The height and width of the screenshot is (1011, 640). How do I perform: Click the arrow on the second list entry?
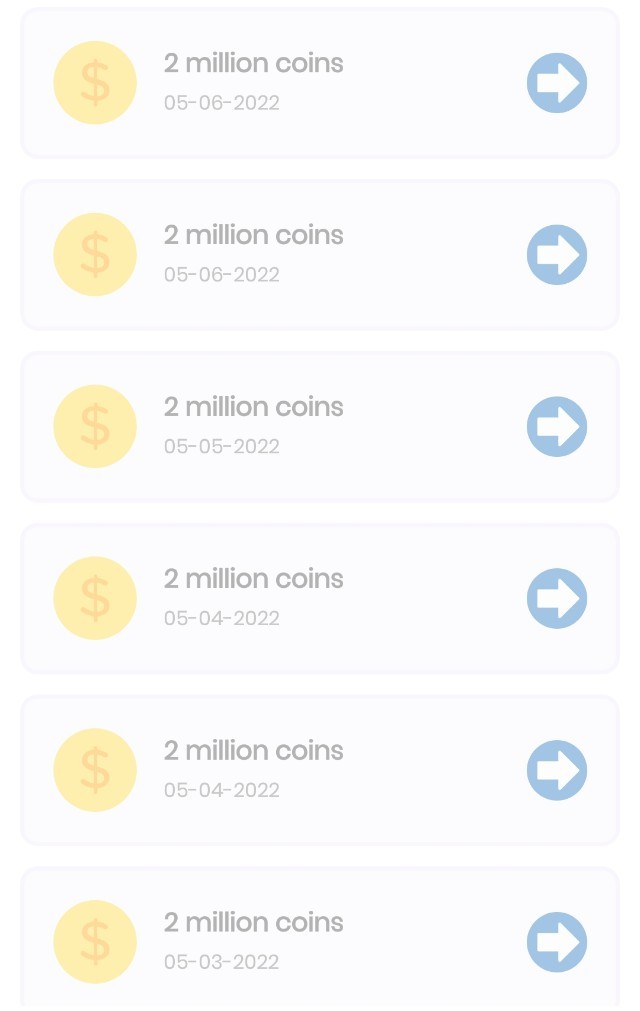pyautogui.click(x=557, y=255)
